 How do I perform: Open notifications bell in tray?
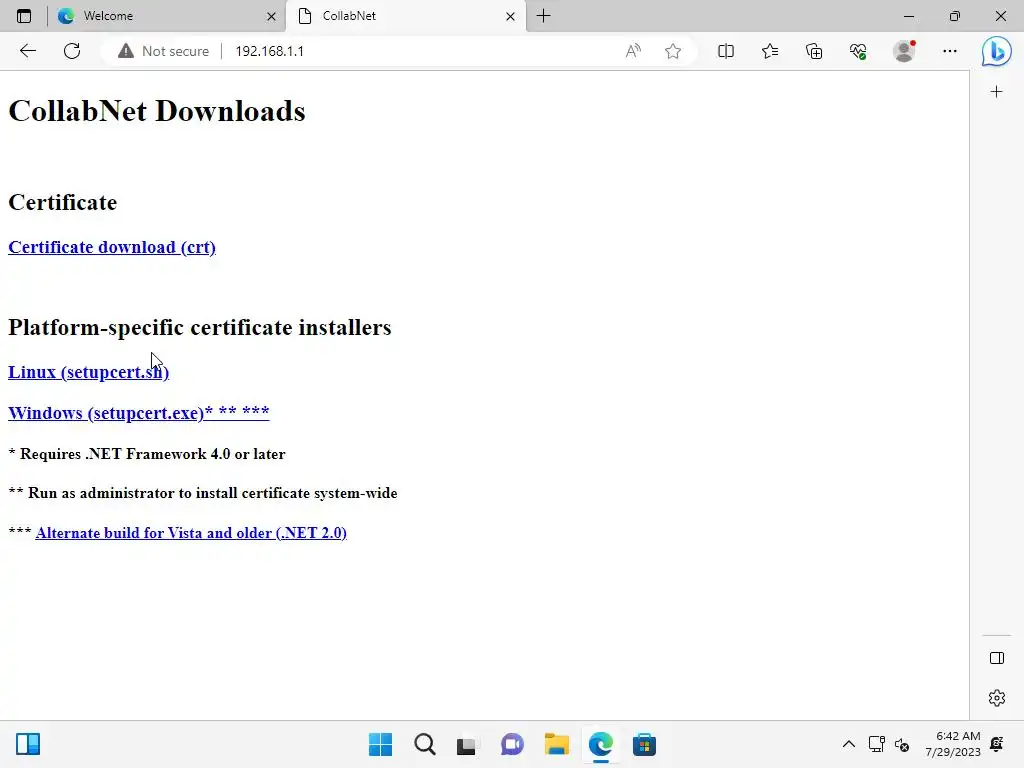click(997, 744)
